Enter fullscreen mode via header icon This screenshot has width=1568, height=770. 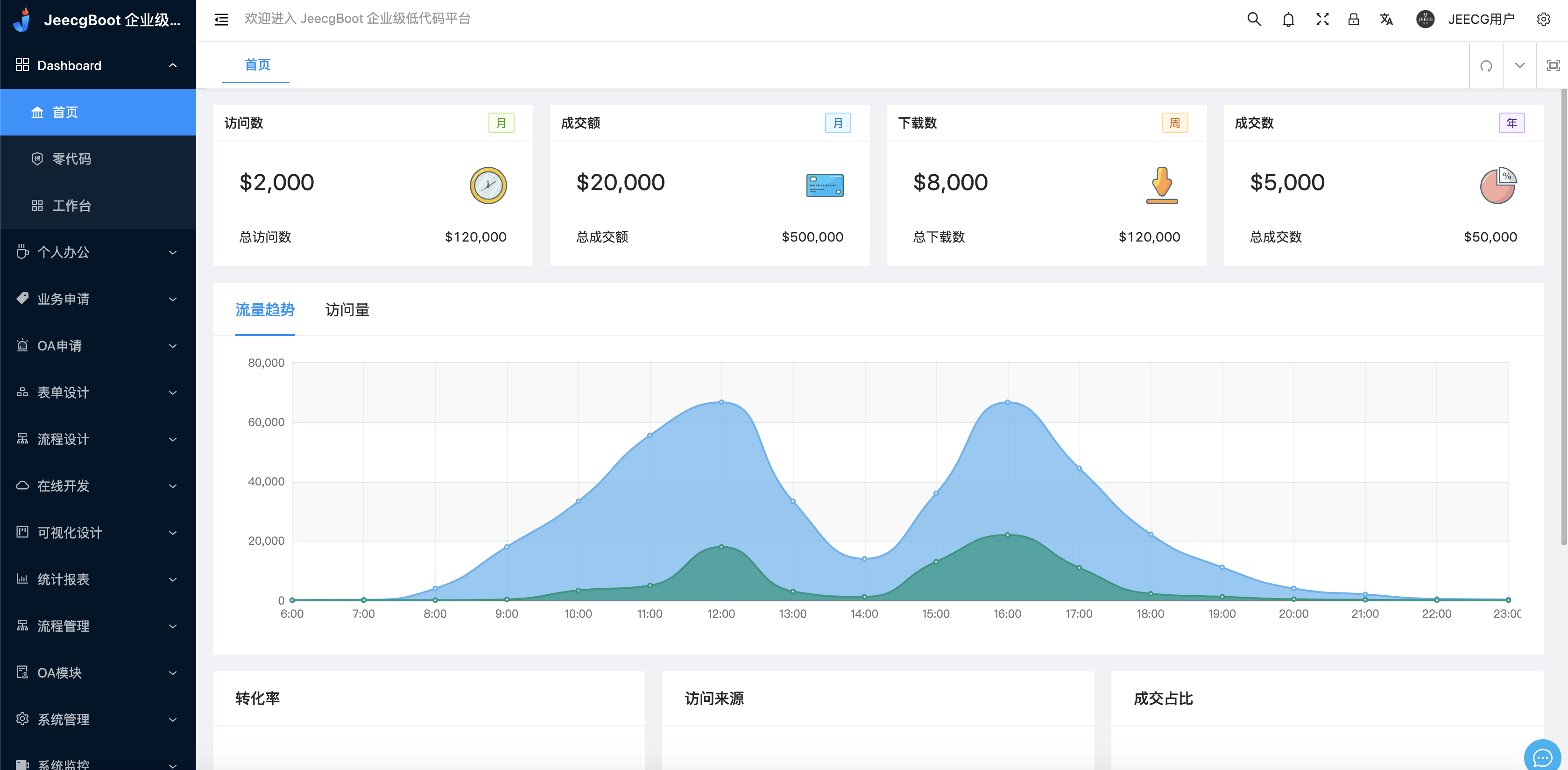(x=1322, y=20)
